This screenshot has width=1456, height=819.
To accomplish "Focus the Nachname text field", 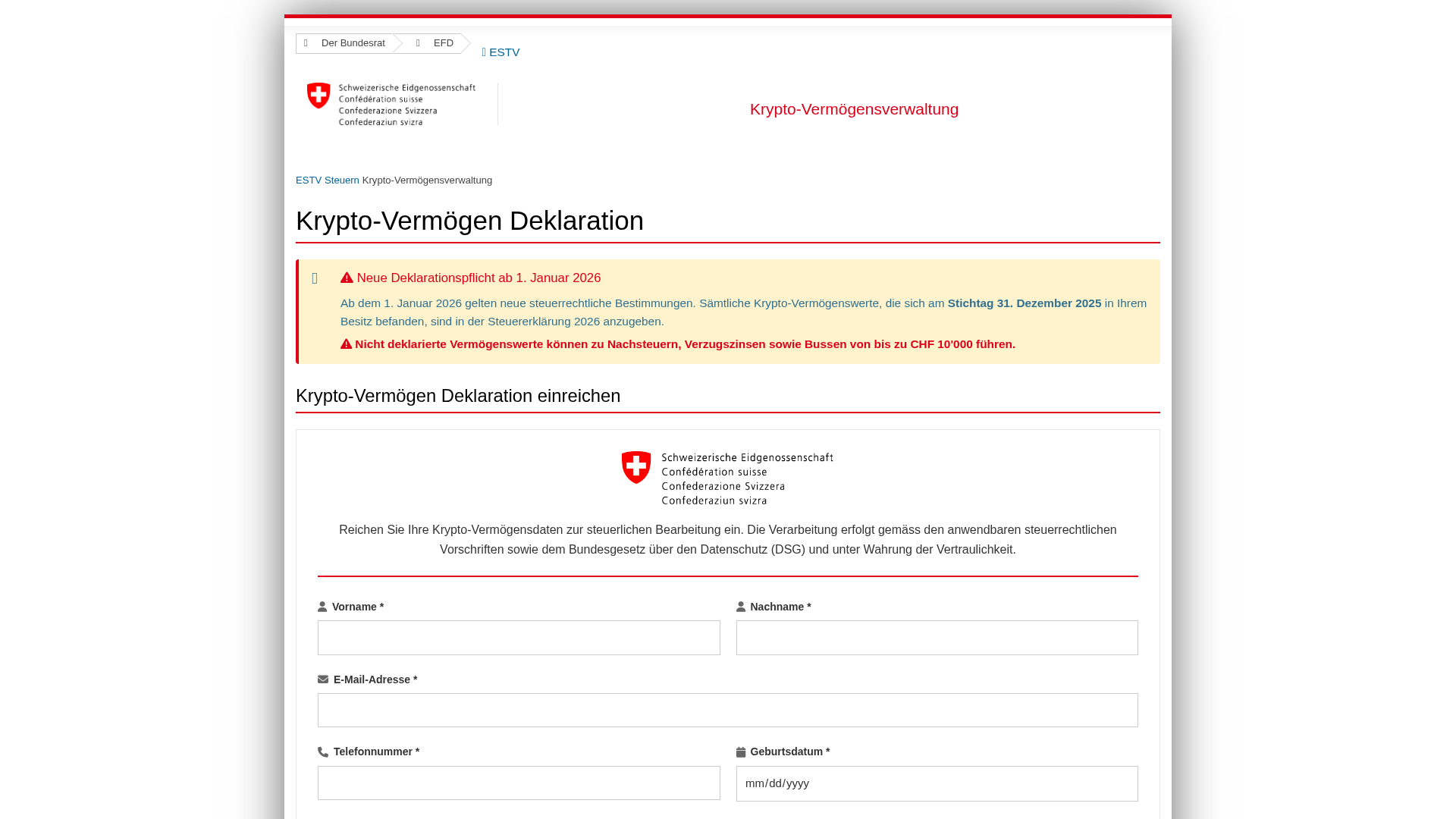I will tap(937, 638).
